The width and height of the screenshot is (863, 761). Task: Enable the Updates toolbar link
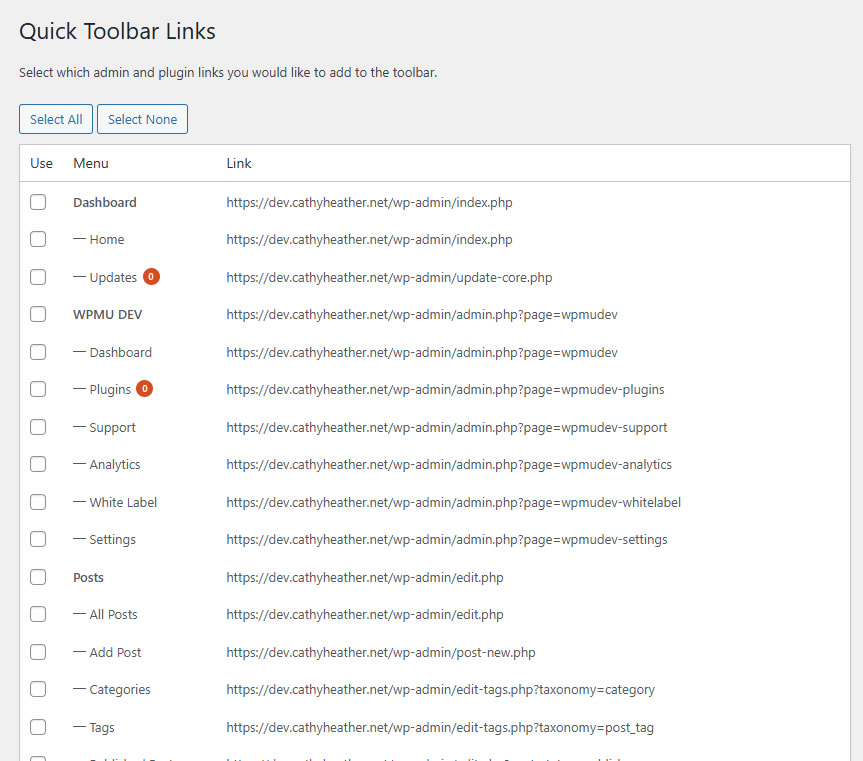pyautogui.click(x=38, y=277)
